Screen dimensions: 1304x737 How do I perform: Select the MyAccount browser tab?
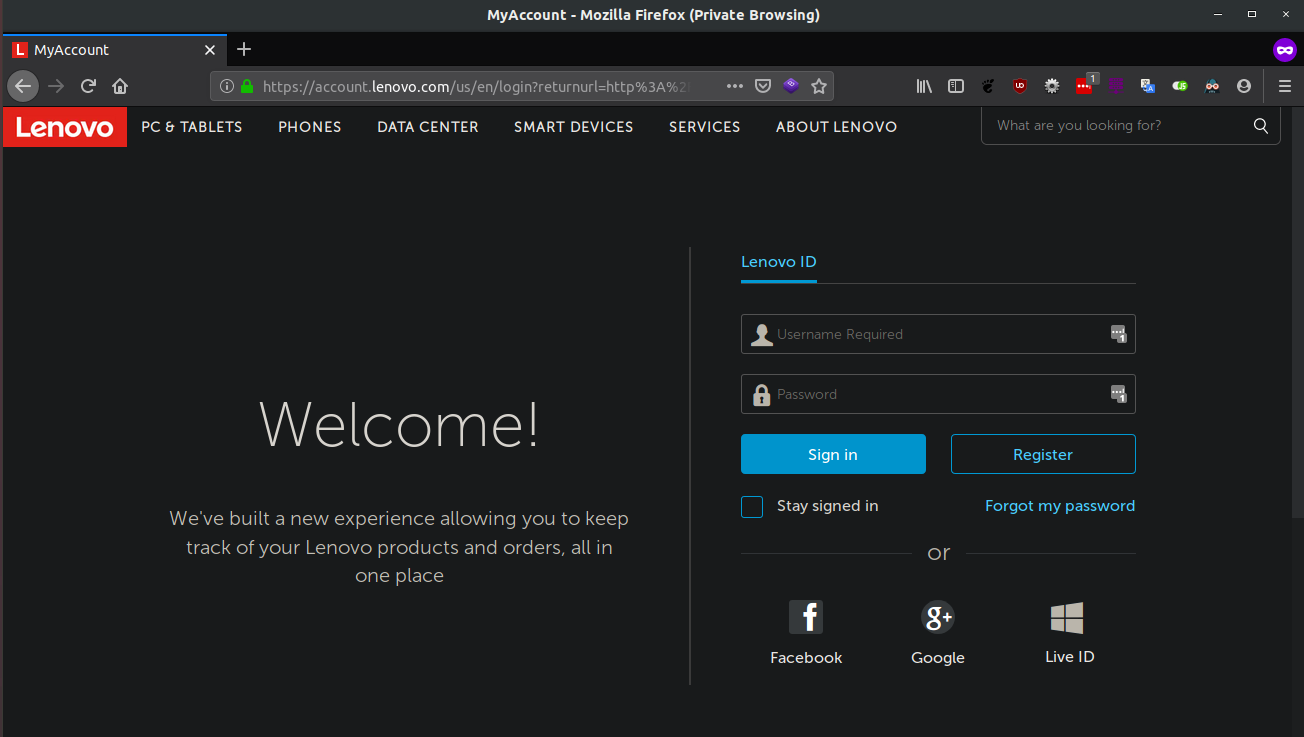tap(115, 50)
